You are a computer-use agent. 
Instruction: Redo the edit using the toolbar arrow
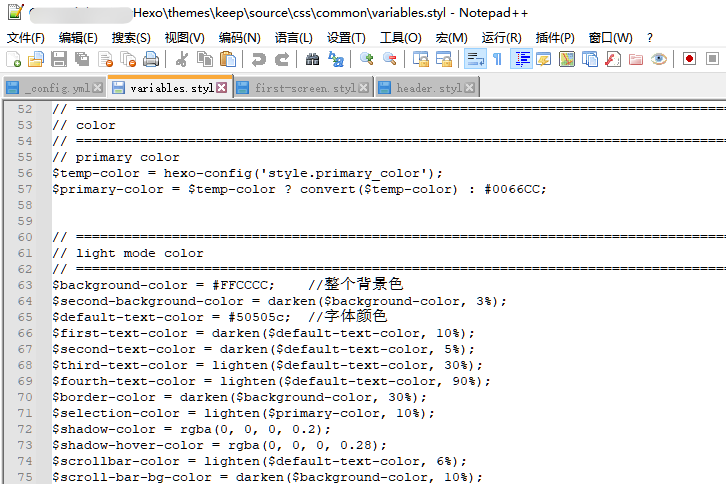point(282,59)
